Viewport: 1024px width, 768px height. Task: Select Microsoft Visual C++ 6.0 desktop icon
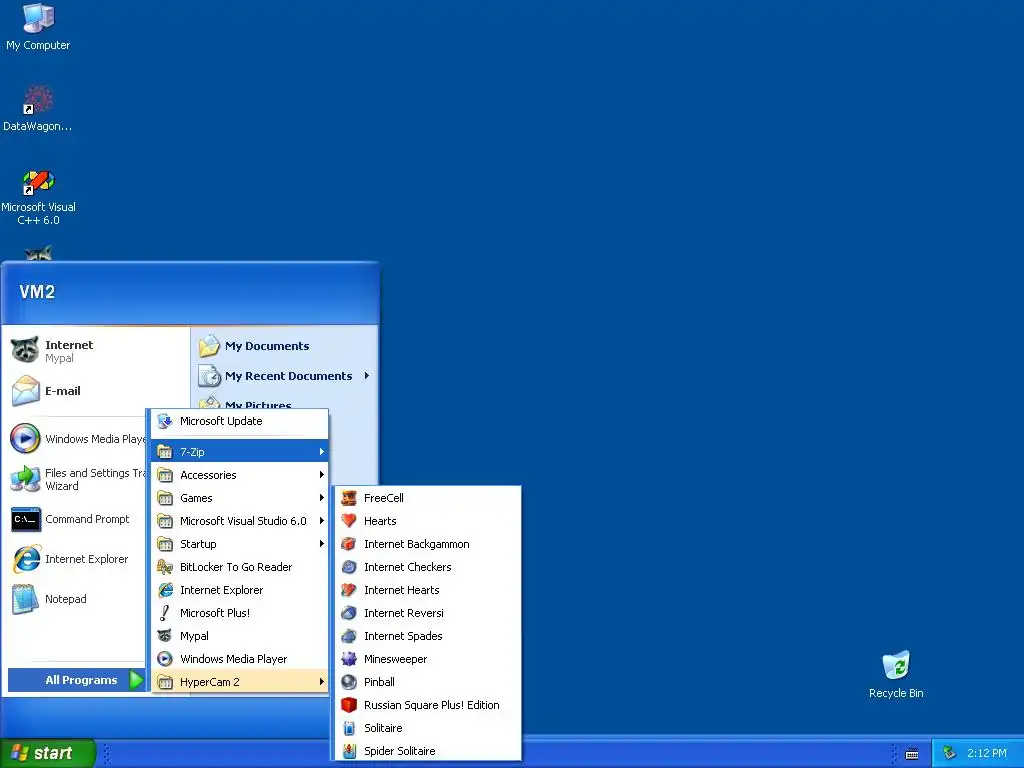(38, 182)
